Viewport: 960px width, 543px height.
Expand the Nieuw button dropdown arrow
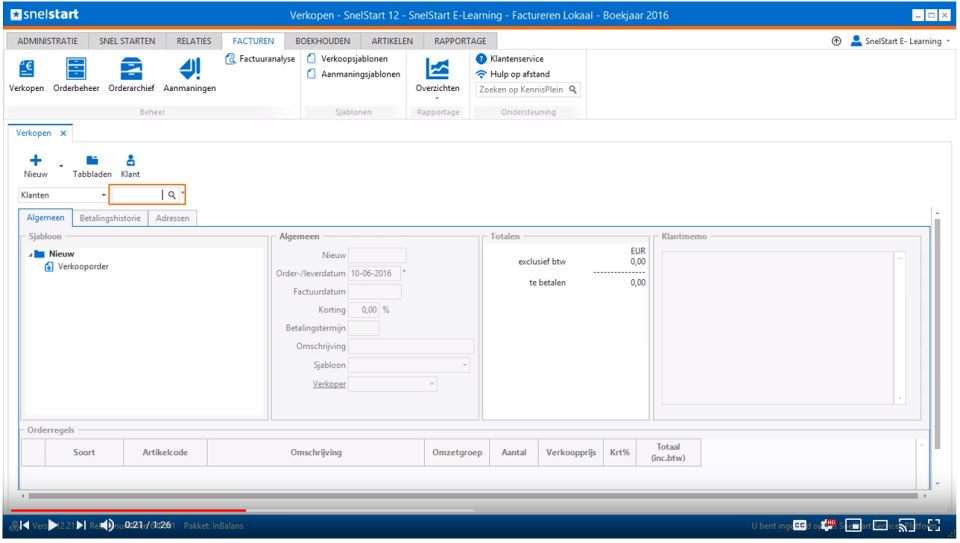point(61,166)
